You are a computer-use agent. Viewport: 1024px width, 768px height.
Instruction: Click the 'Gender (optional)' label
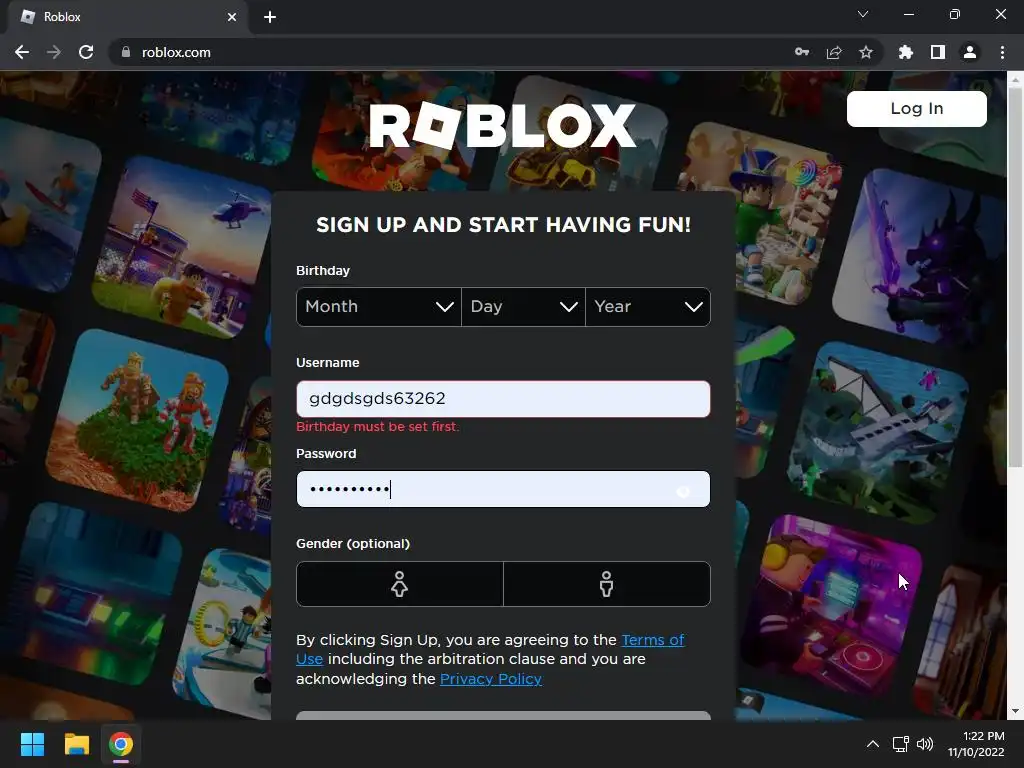click(x=353, y=543)
